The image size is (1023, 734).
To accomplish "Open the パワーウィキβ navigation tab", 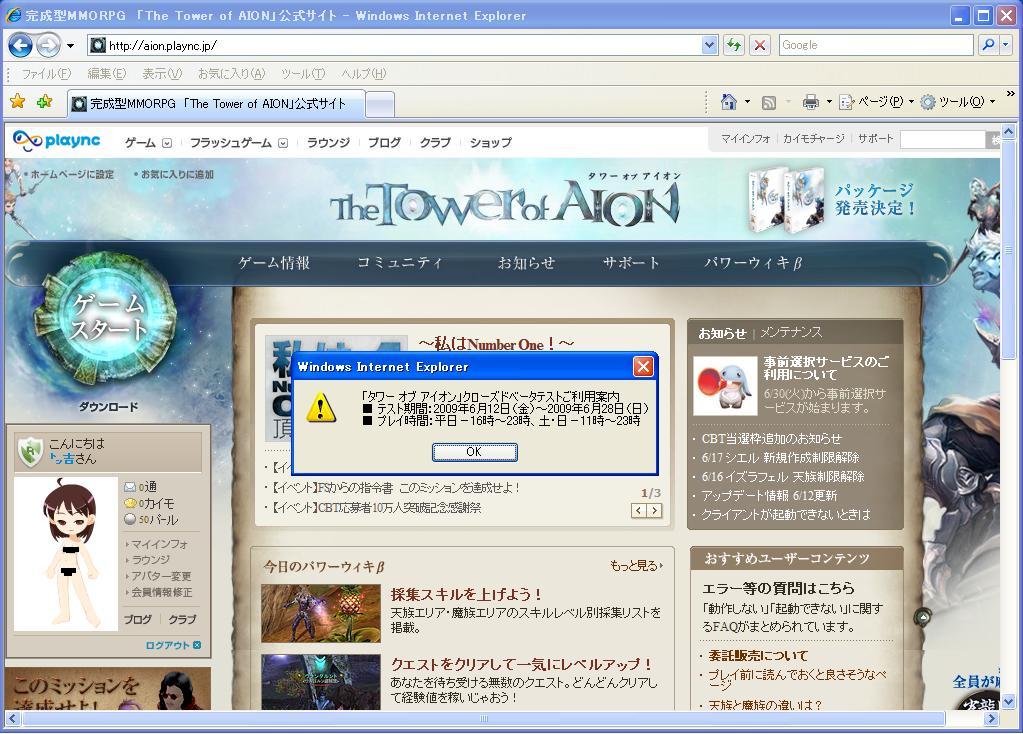I will [x=753, y=262].
